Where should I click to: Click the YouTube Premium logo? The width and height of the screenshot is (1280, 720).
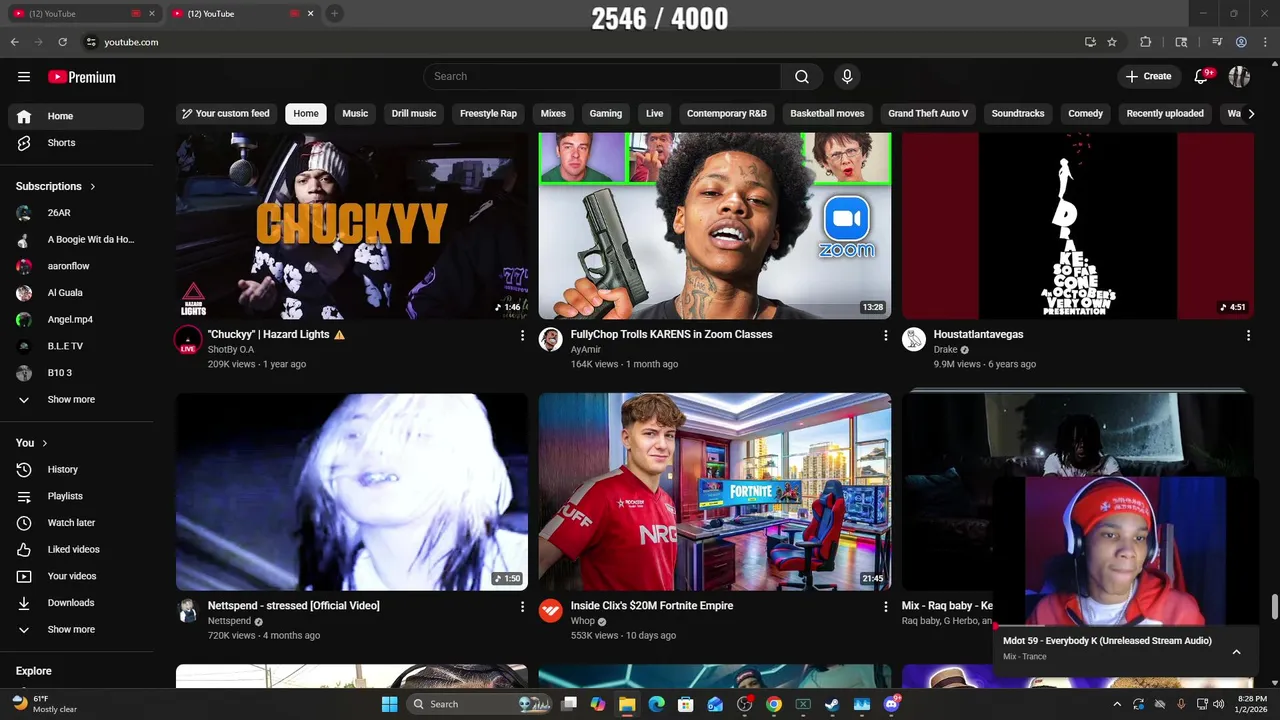82,77
